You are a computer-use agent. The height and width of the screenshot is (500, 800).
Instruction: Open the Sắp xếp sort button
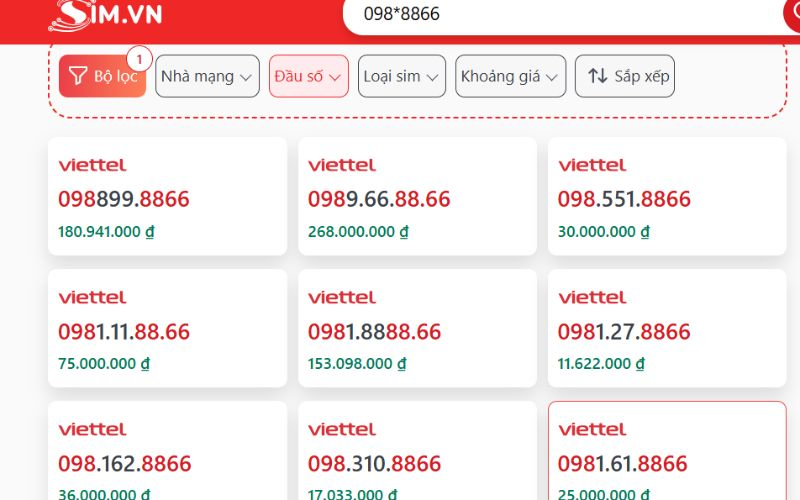tap(624, 76)
